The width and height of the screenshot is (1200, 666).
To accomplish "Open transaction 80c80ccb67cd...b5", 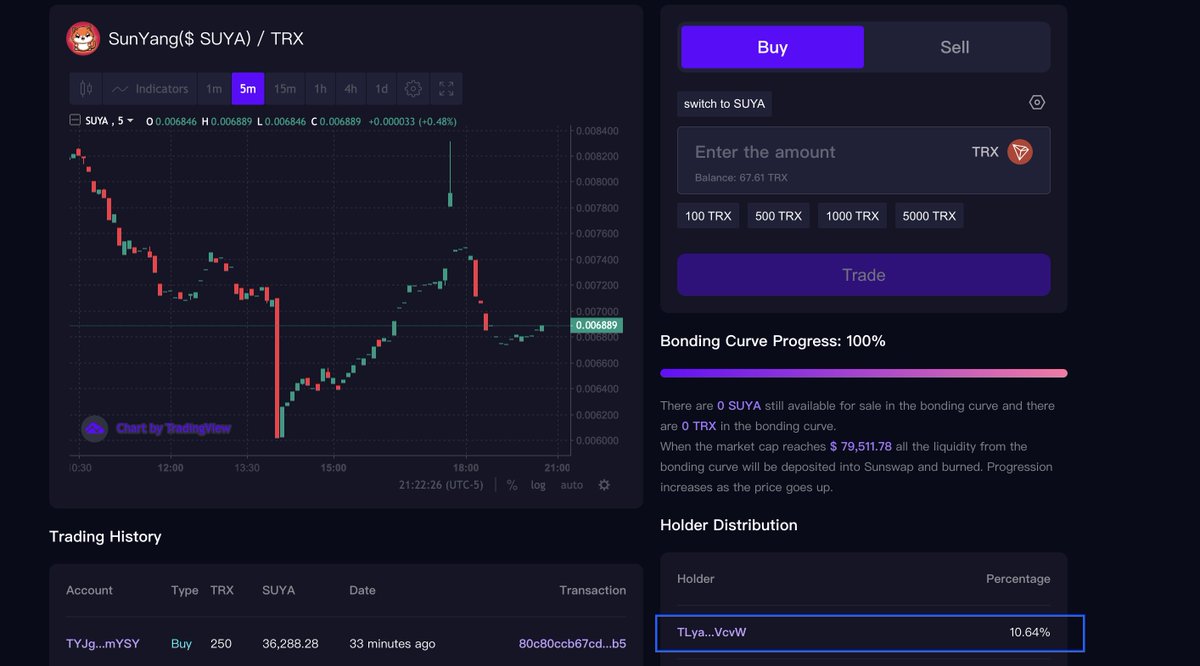I will click(x=572, y=644).
